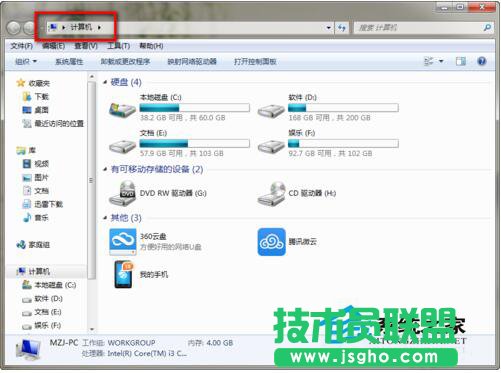Open the address bar history dropdown arrow

[x=329, y=28]
